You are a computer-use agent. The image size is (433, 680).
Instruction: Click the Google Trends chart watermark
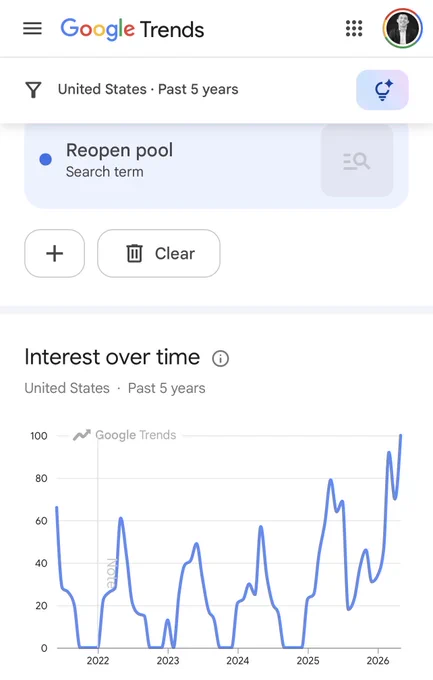pyautogui.click(x=125, y=435)
